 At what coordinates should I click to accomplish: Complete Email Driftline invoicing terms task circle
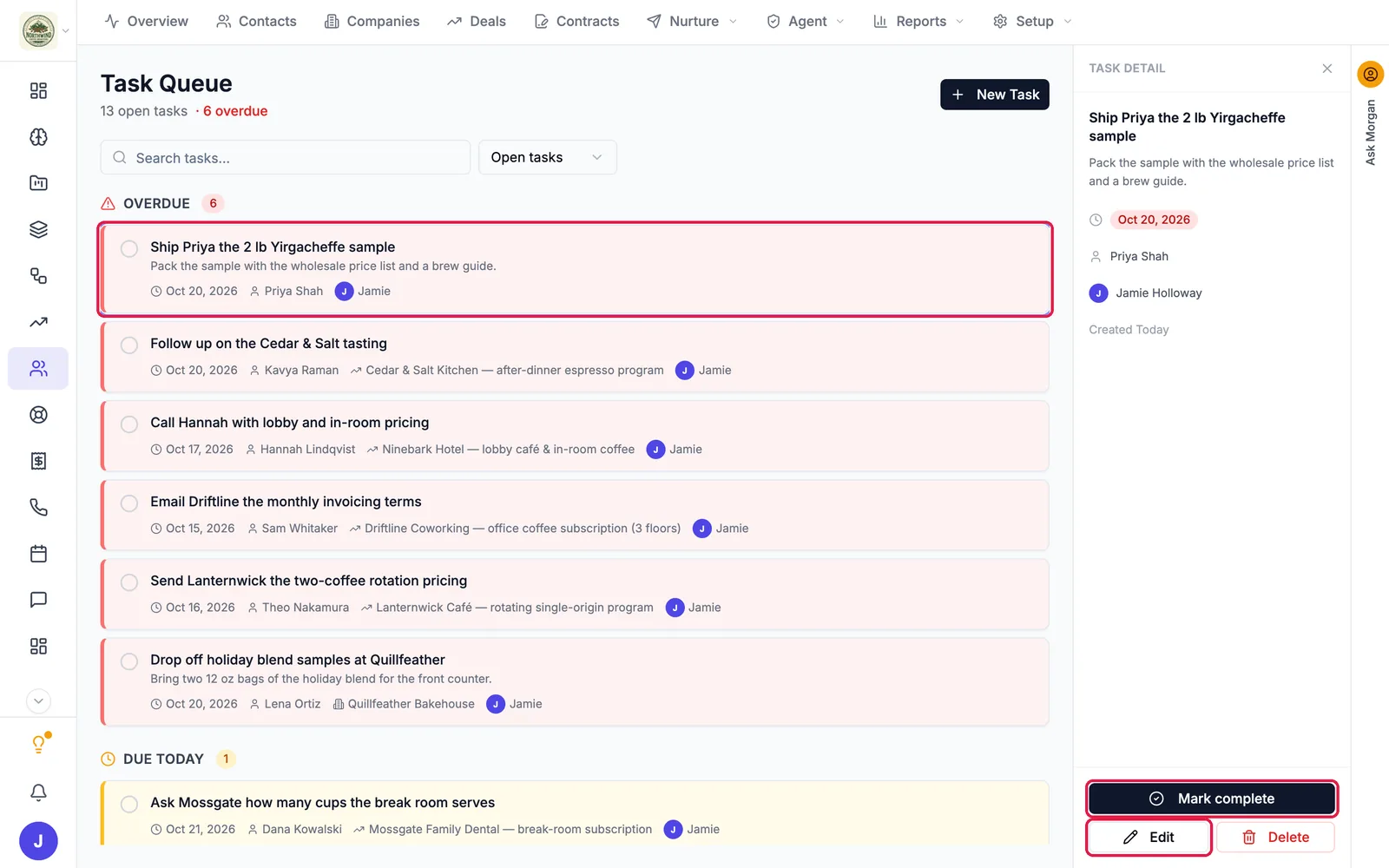129,503
